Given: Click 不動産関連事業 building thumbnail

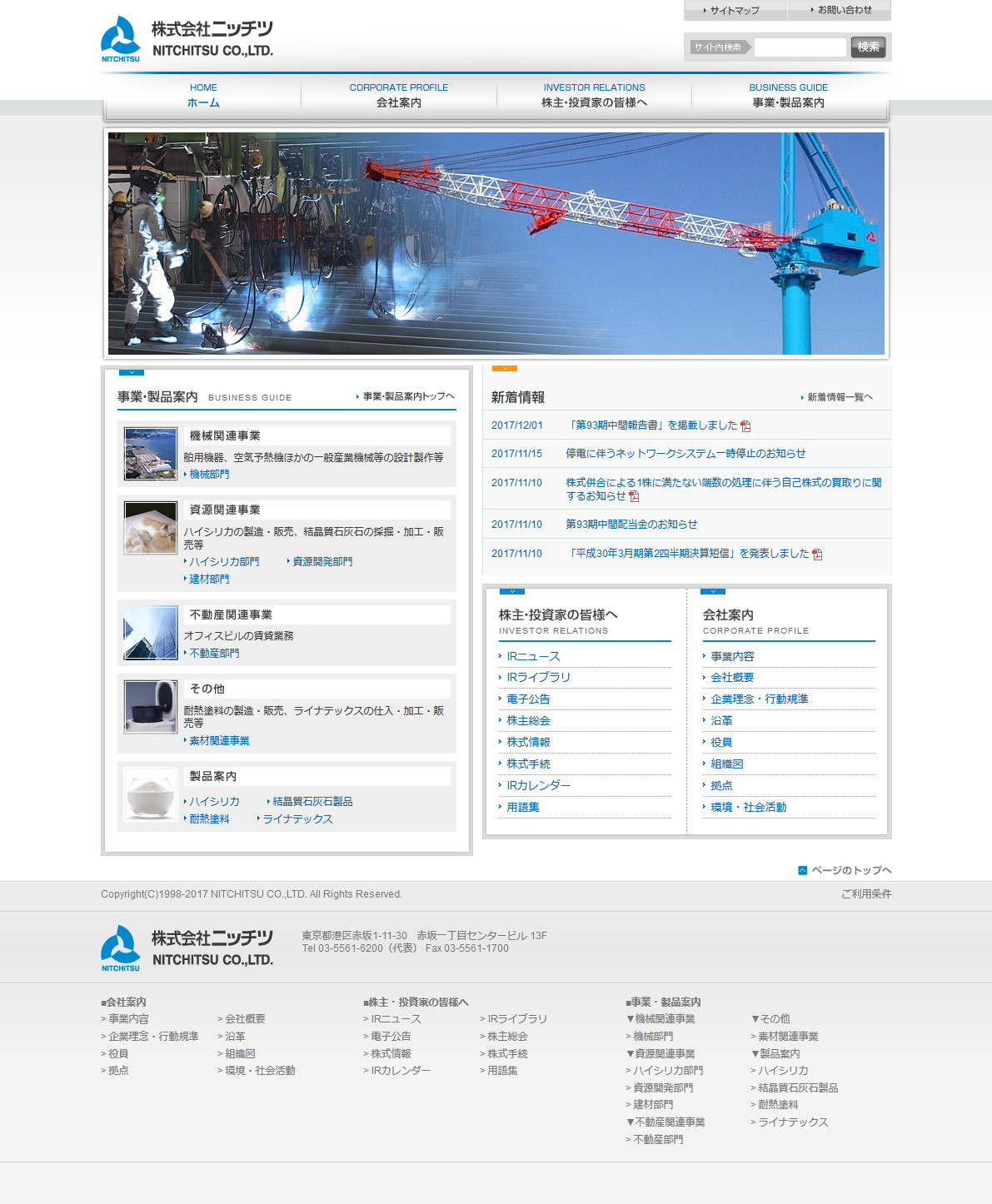Looking at the screenshot, I should 151,633.
